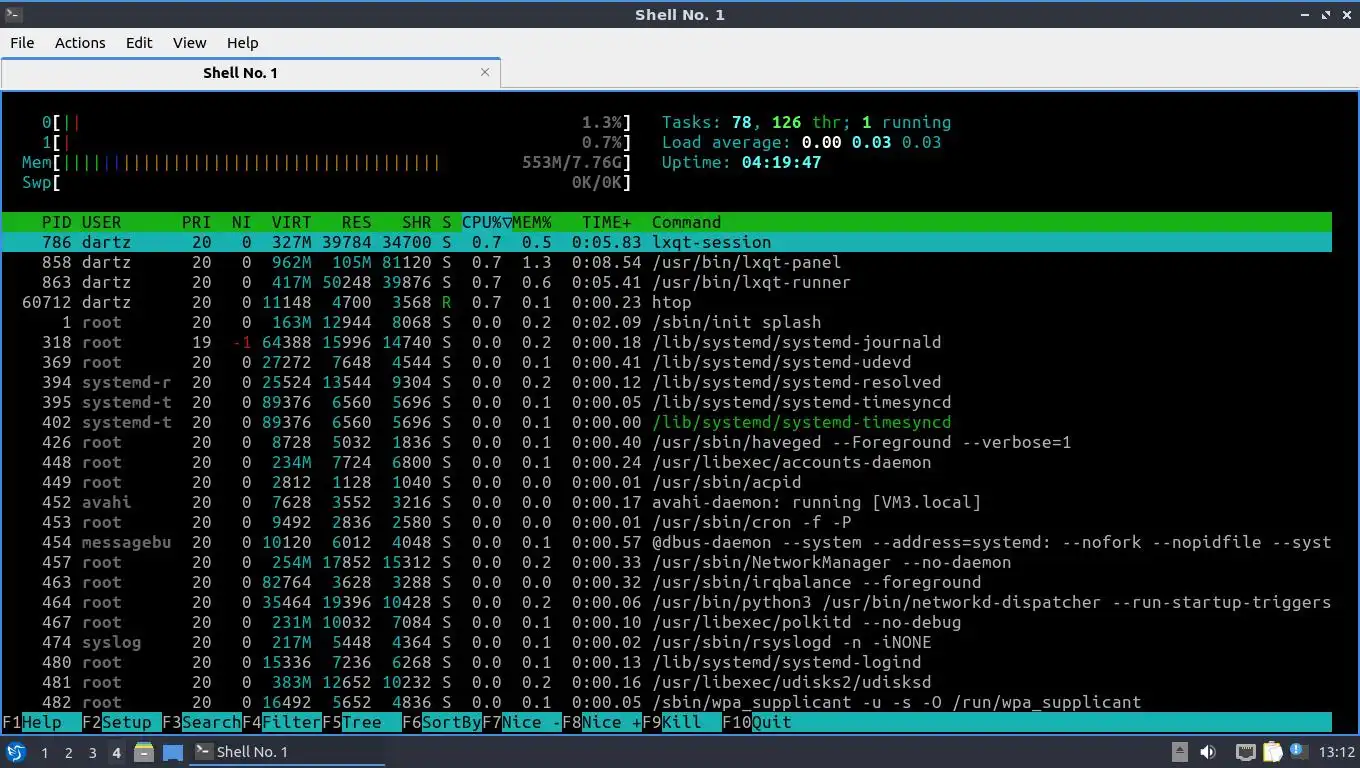Click the F2 Setup button in htop
The width and height of the screenshot is (1360, 768).
[121, 722]
